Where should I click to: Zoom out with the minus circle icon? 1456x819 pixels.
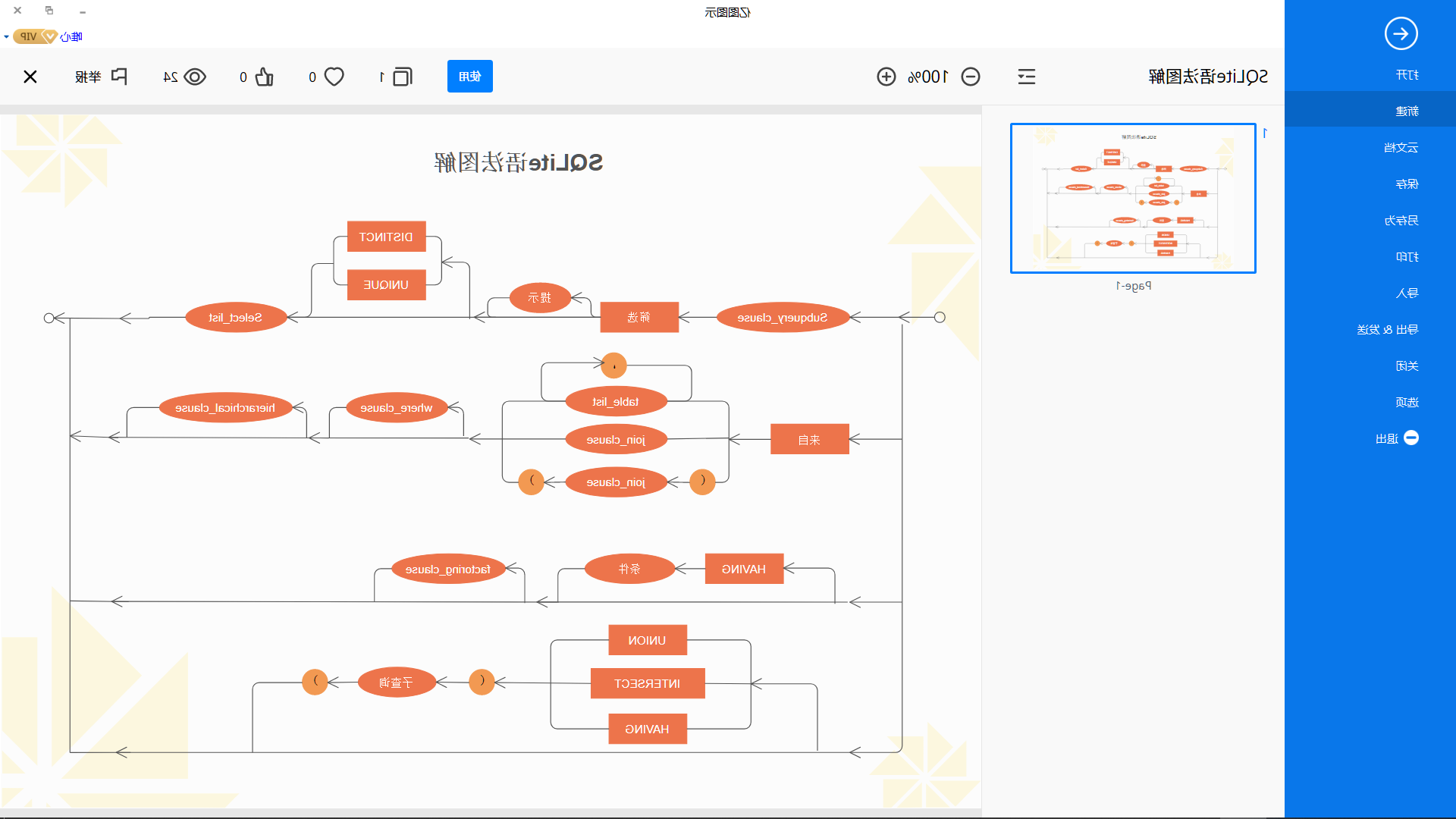tap(971, 77)
